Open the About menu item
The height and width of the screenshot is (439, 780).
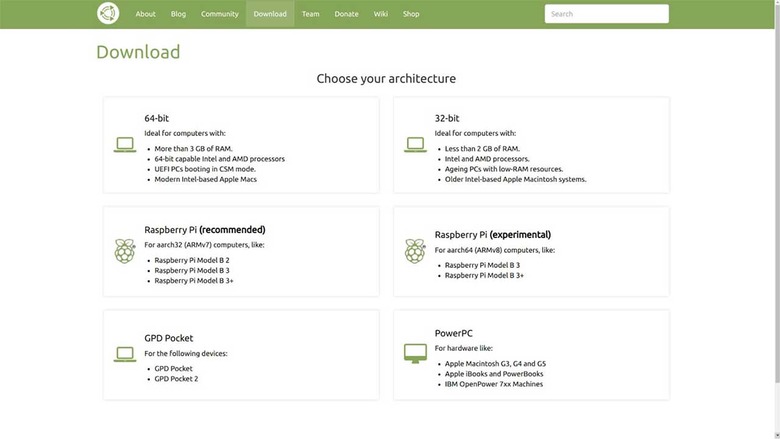click(145, 14)
